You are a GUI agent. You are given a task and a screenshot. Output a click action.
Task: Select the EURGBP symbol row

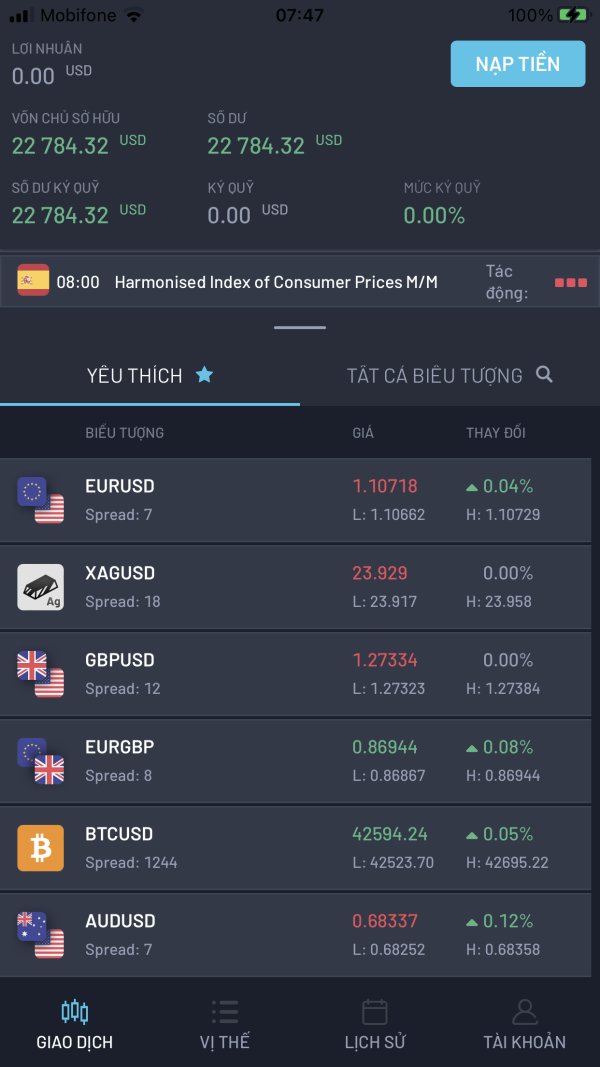tap(295, 761)
